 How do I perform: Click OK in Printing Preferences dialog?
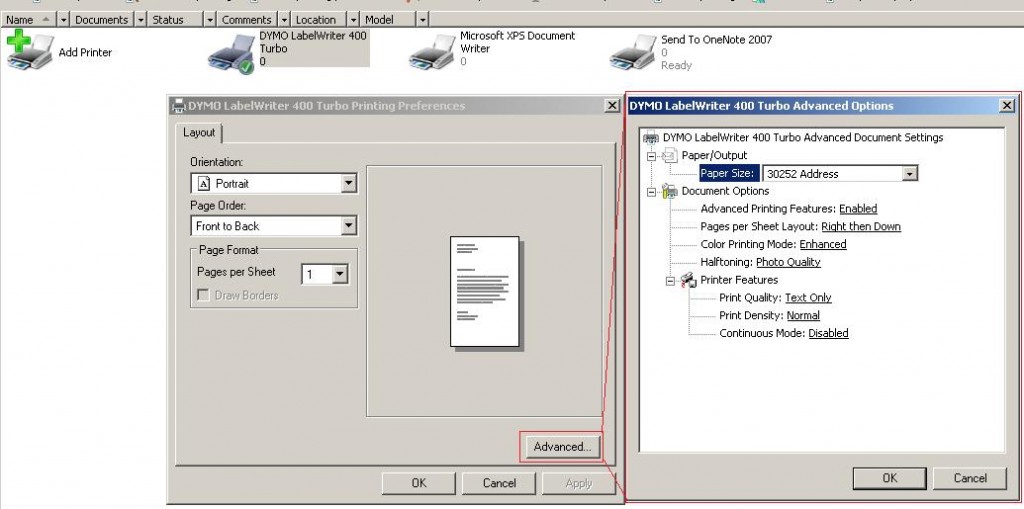point(419,483)
